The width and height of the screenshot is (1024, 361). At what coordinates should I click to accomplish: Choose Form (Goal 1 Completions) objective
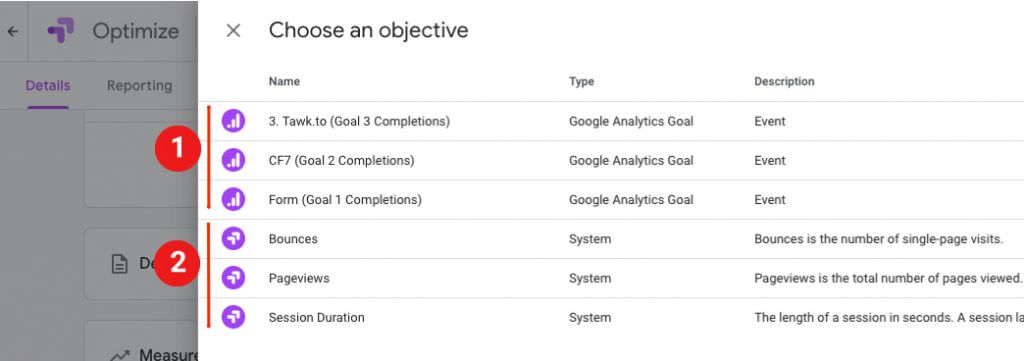click(611, 200)
